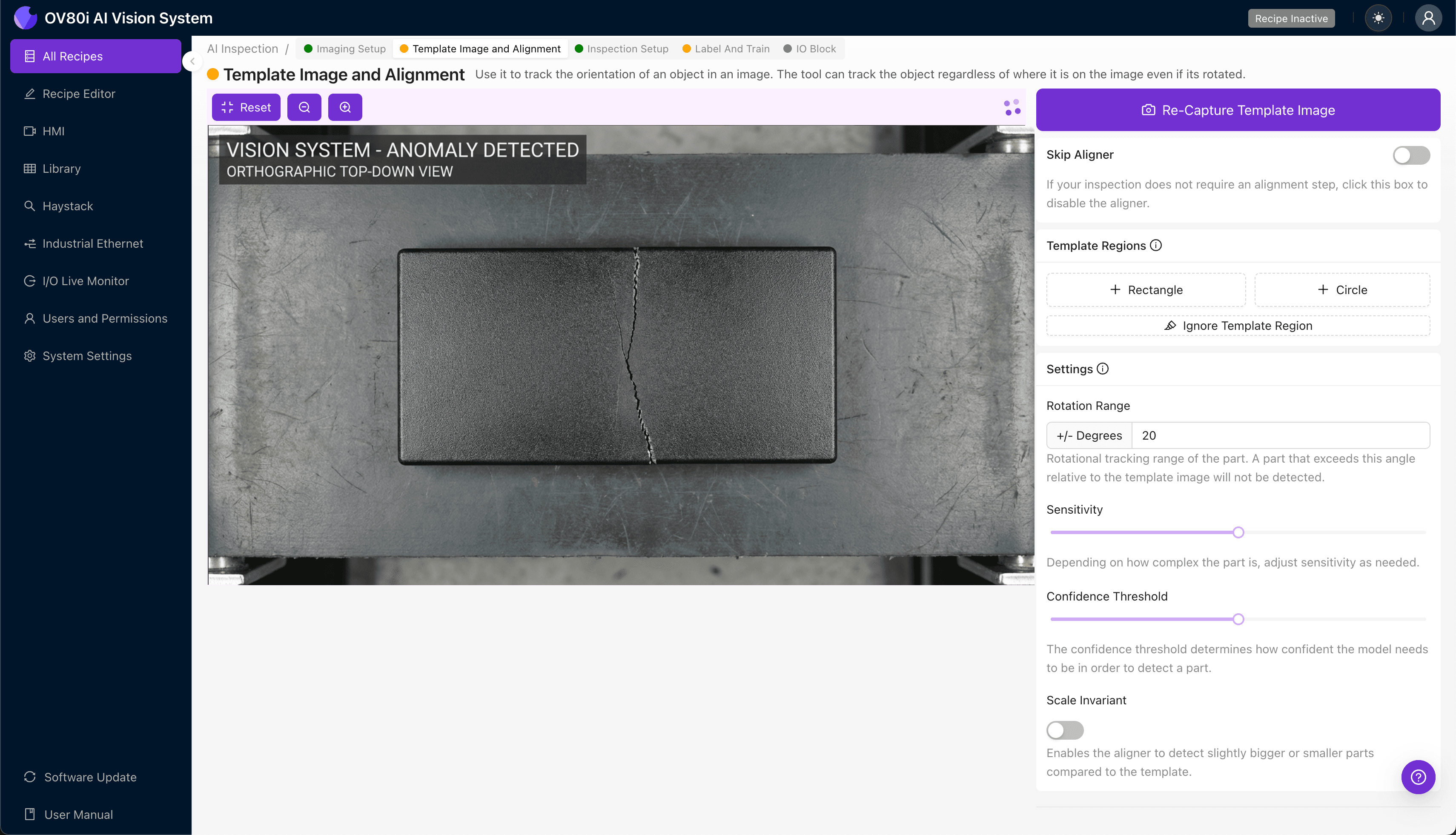Toggle the light/dark theme sun icon
1456x835 pixels.
[x=1378, y=18]
